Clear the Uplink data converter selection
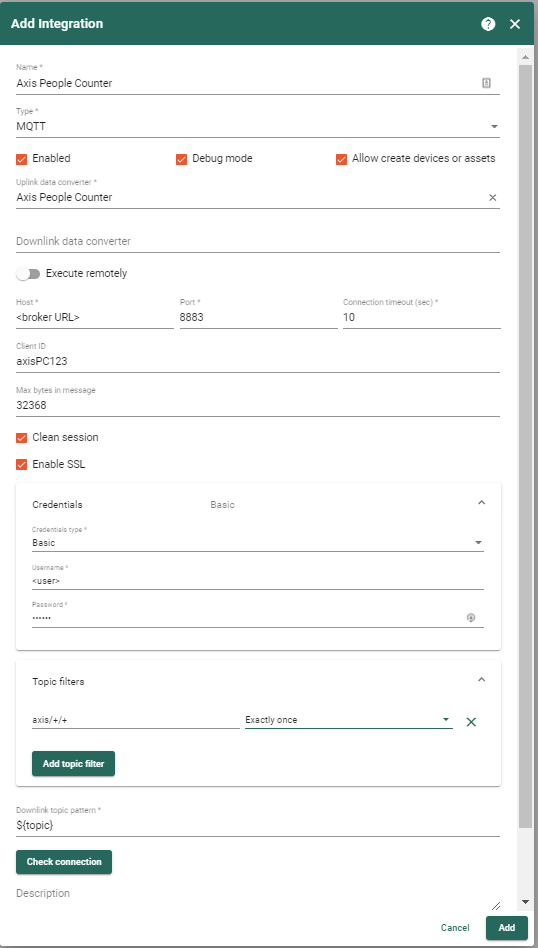This screenshot has height=948, width=538. pyautogui.click(x=492, y=198)
